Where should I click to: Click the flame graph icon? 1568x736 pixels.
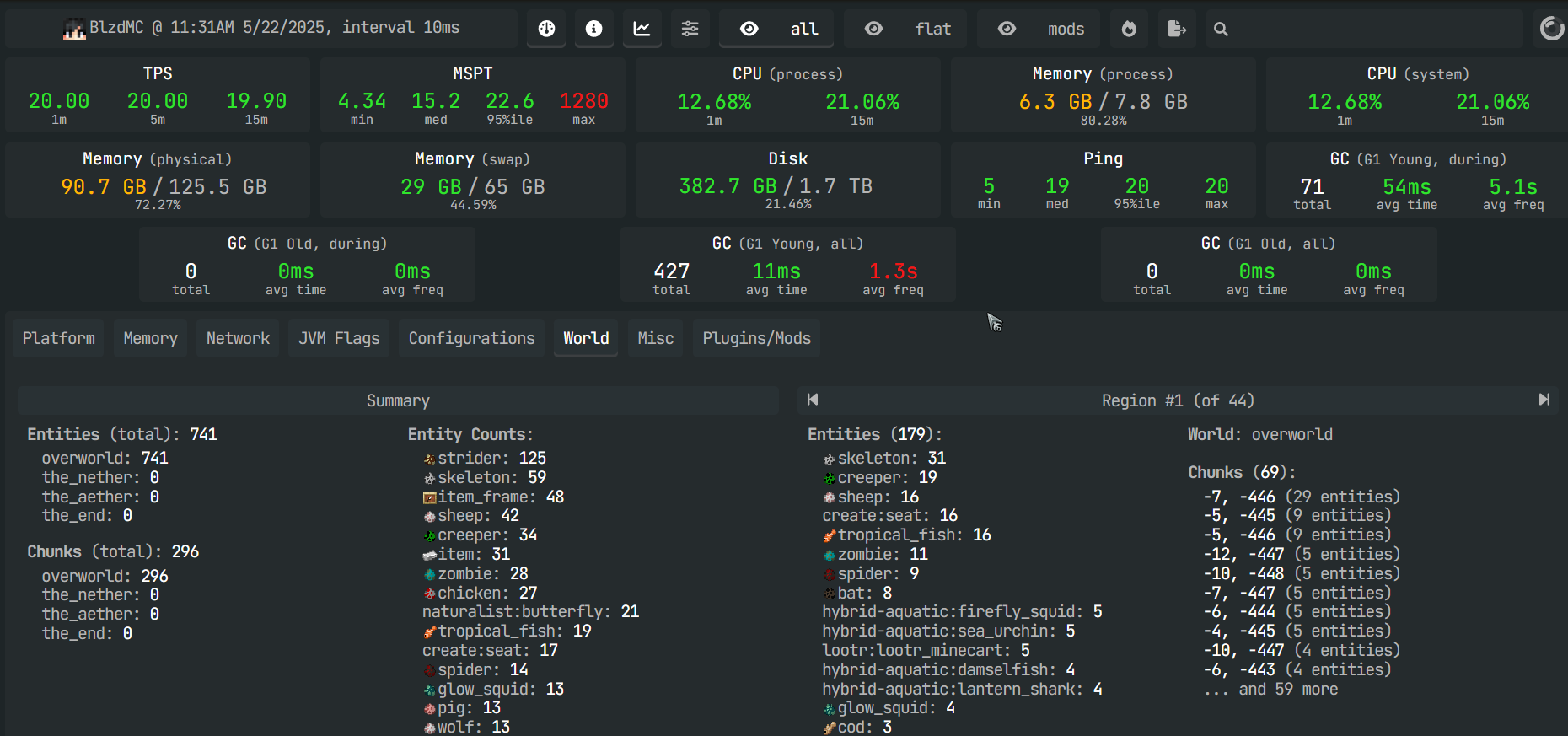coord(1129,29)
